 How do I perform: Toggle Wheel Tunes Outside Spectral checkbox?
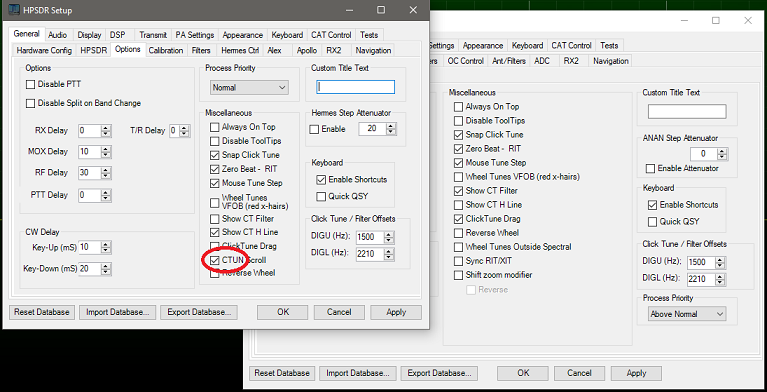click(458, 247)
